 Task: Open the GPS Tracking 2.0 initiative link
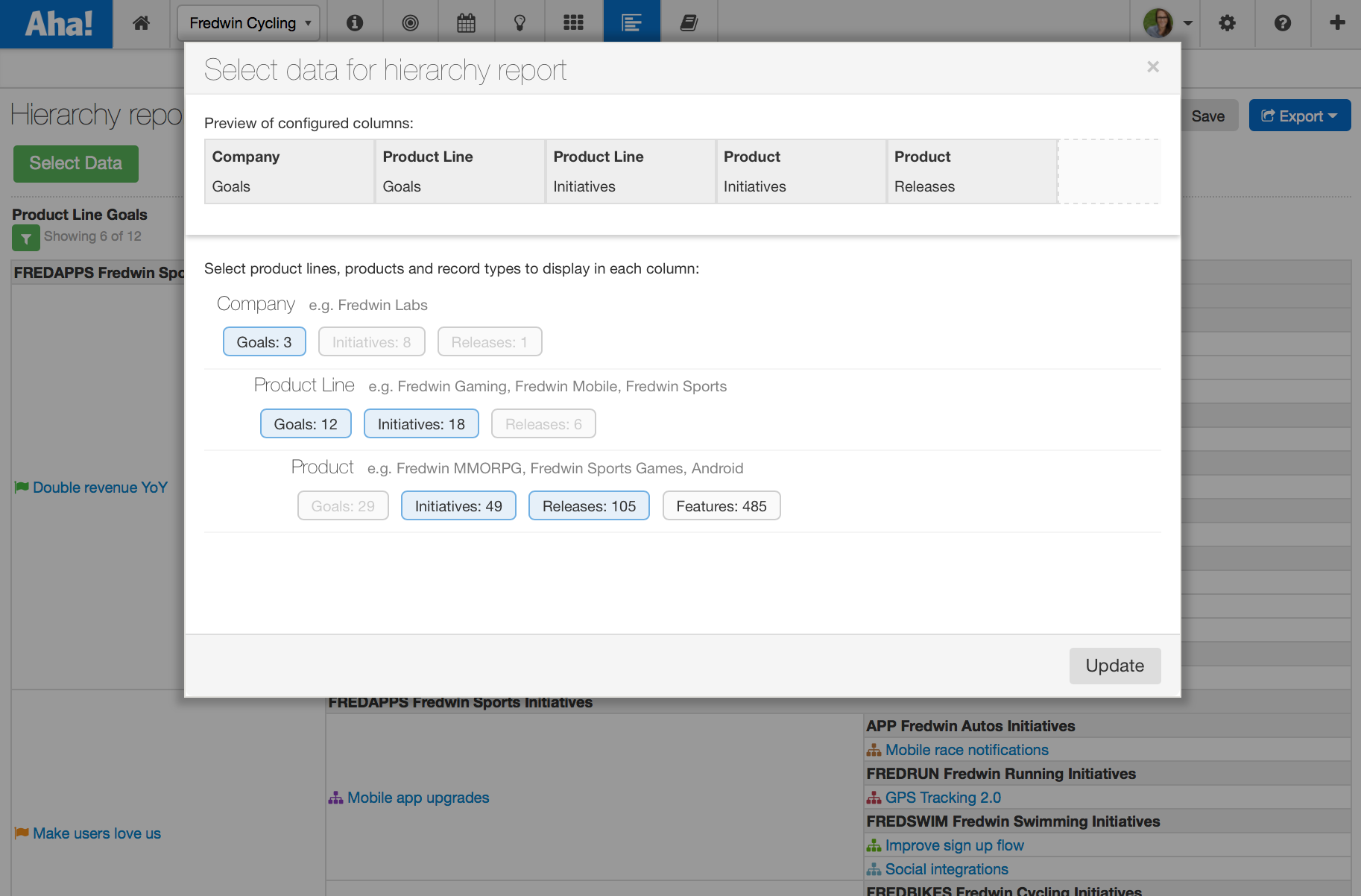coord(942,797)
